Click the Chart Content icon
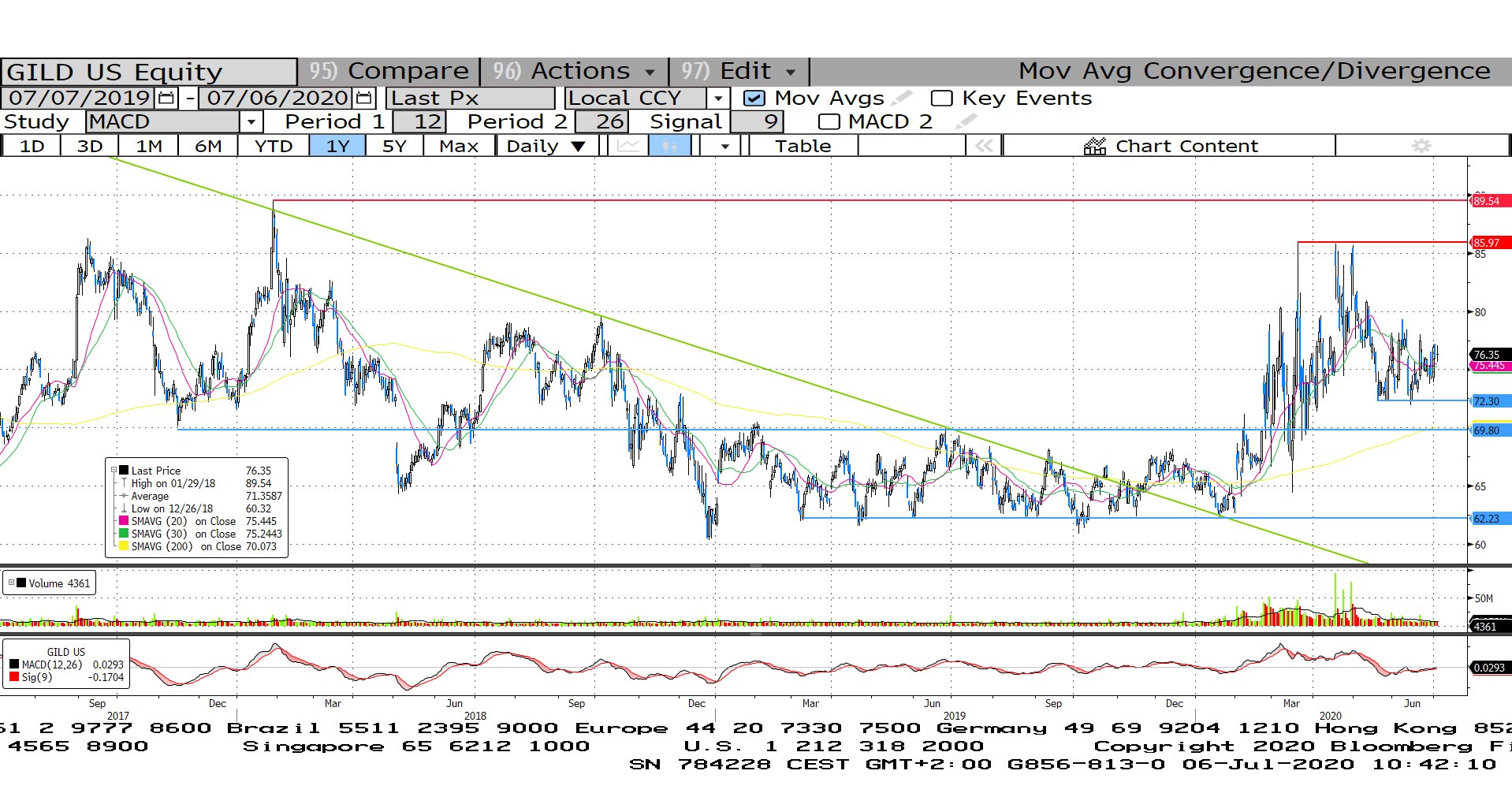1512x808 pixels. (x=1095, y=146)
